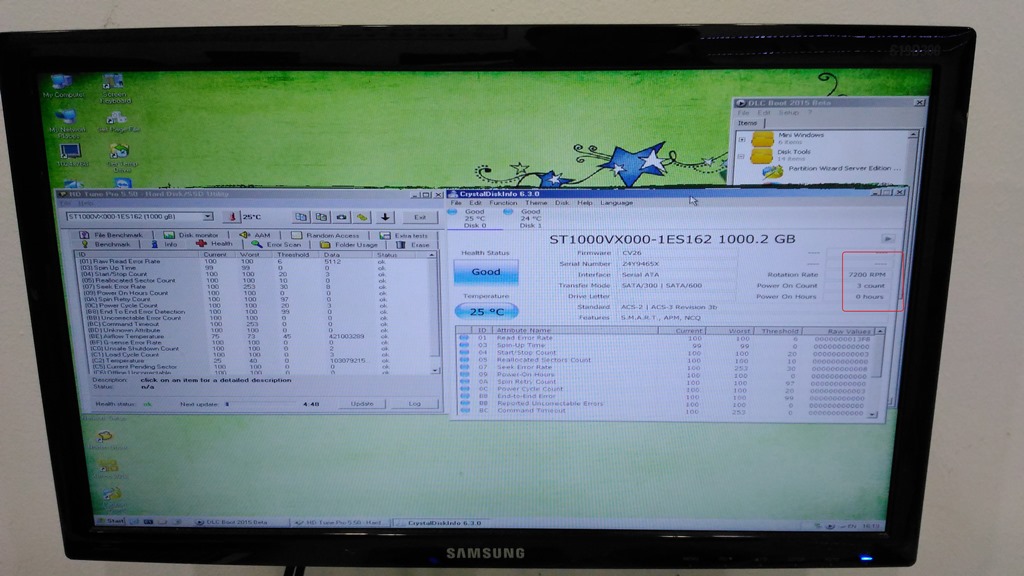1024x576 pixels.
Task: Click the camera screenshot icon in HD Tune toolbar
Action: pos(342,217)
